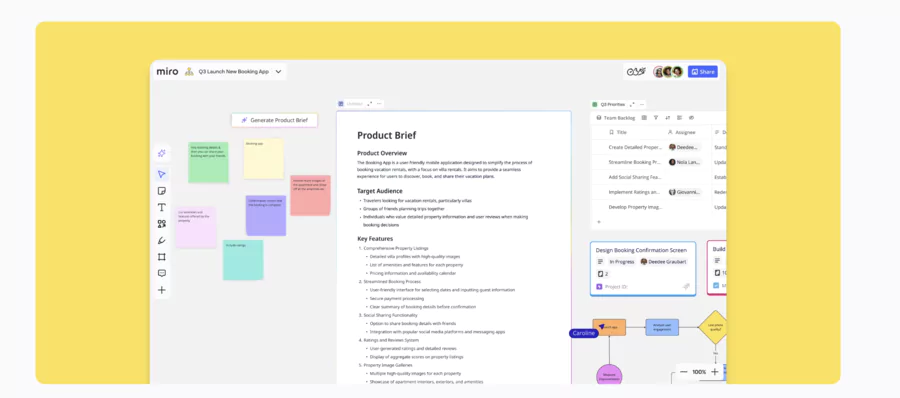
Task: Click In Progress status on the card
Action: (x=622, y=261)
